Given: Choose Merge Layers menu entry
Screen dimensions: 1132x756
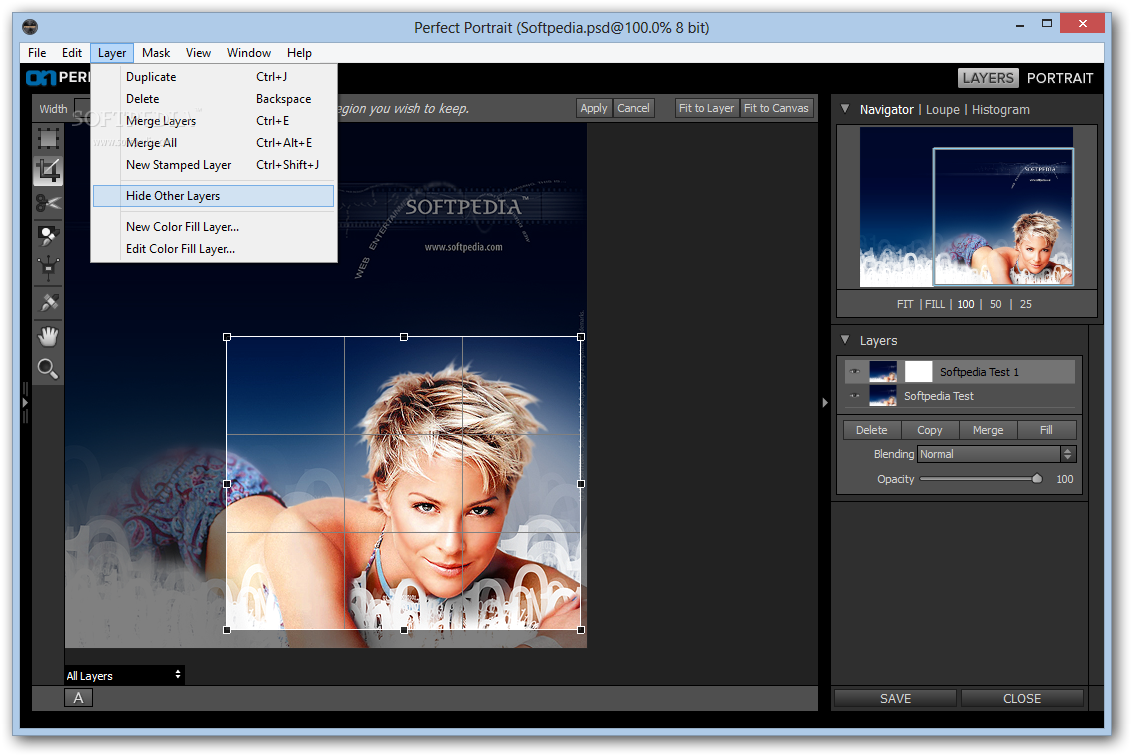Looking at the screenshot, I should point(214,121).
